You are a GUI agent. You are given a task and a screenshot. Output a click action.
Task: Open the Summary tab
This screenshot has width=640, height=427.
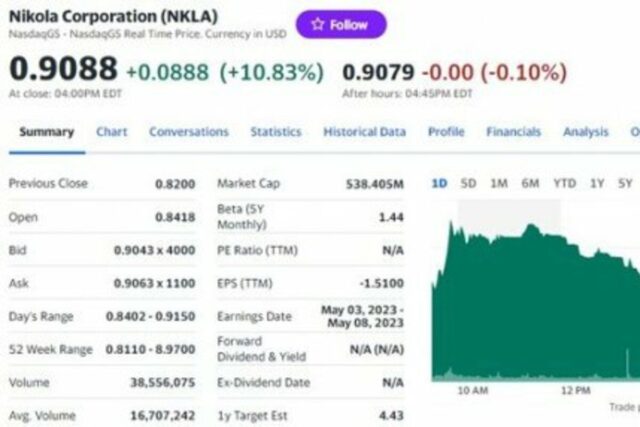pyautogui.click(x=46, y=132)
